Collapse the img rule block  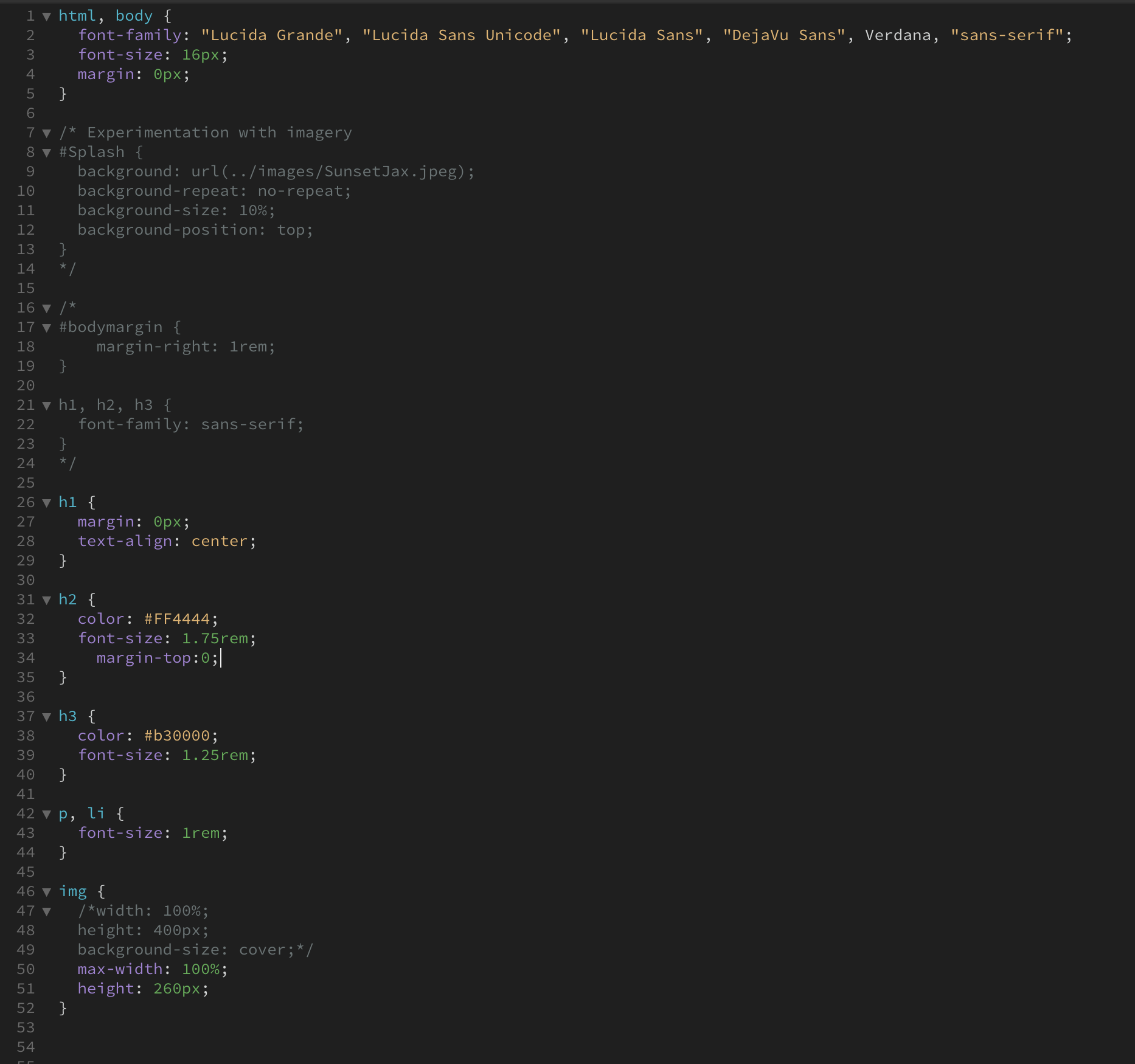click(x=47, y=892)
